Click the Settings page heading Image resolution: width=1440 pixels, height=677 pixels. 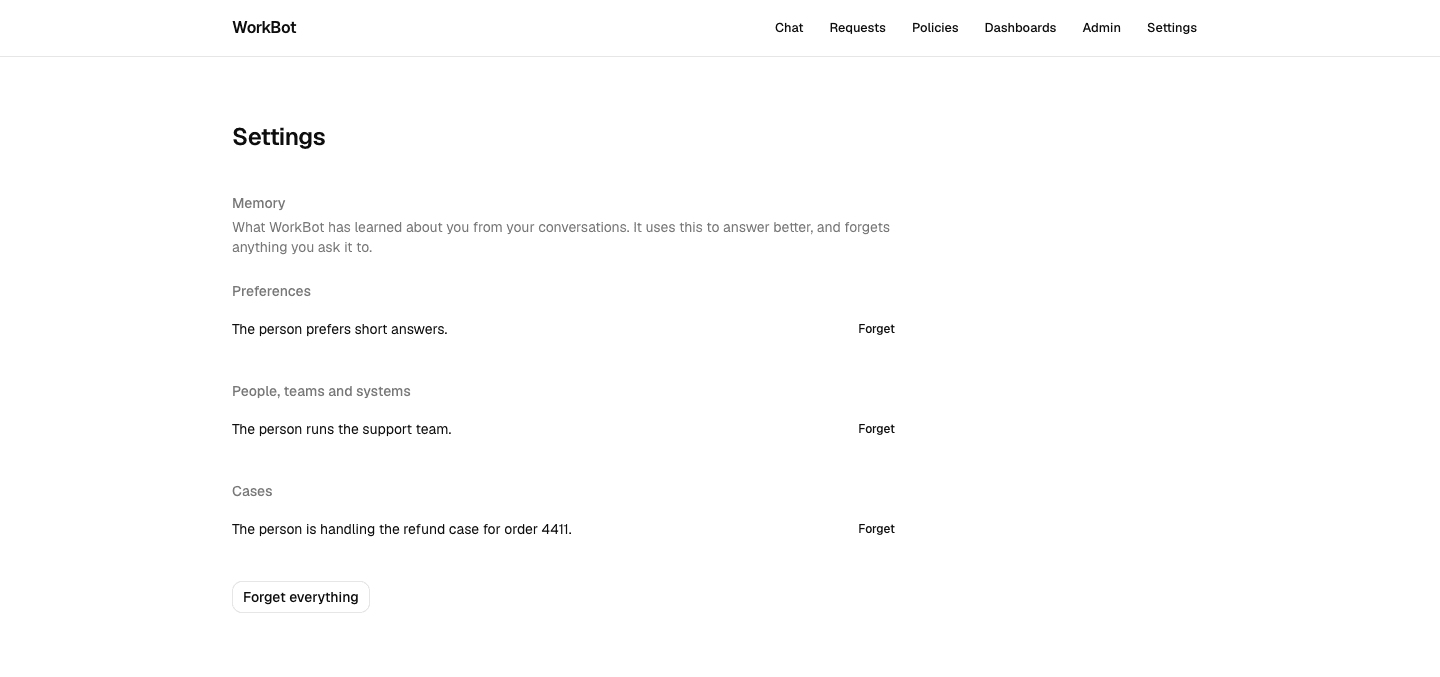pyautogui.click(x=279, y=137)
